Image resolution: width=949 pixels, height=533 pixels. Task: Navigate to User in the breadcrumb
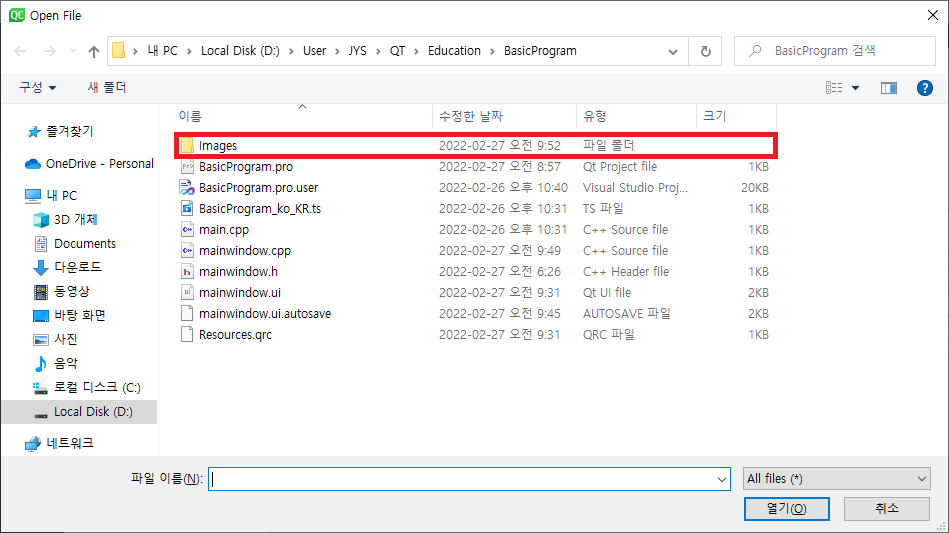pos(314,51)
